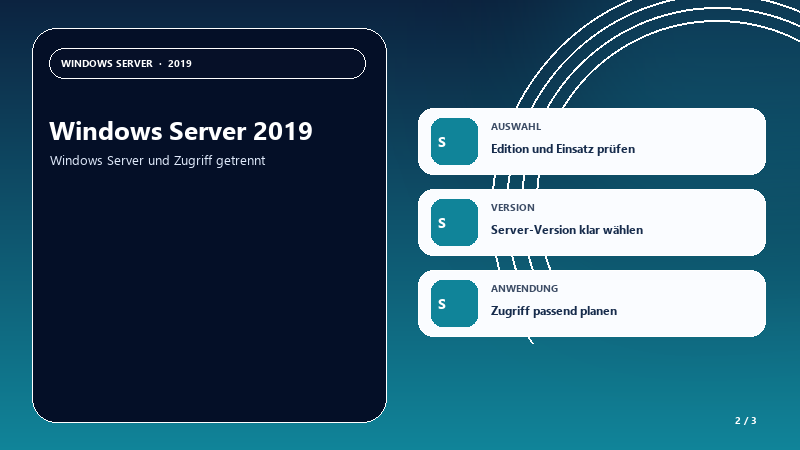Click the page indicator '2 / 3'
800x450 pixels.
pyautogui.click(x=745, y=421)
